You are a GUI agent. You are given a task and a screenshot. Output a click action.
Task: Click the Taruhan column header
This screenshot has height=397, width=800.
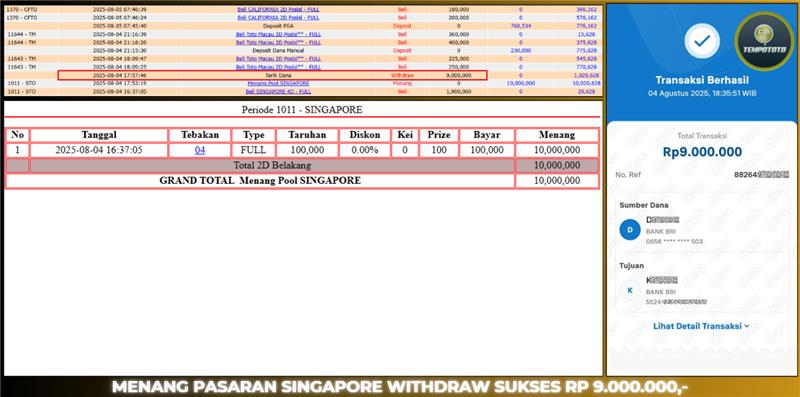307,135
